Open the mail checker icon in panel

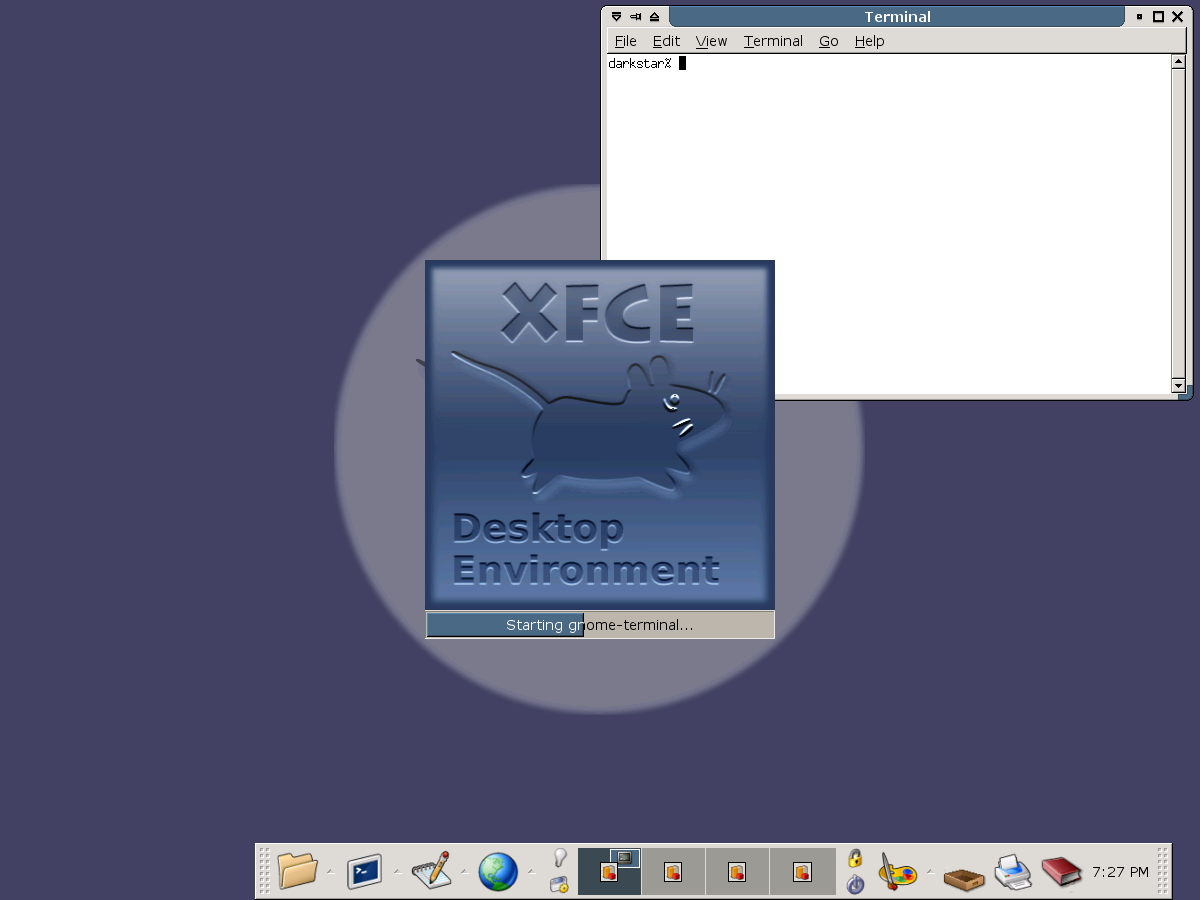(559, 884)
